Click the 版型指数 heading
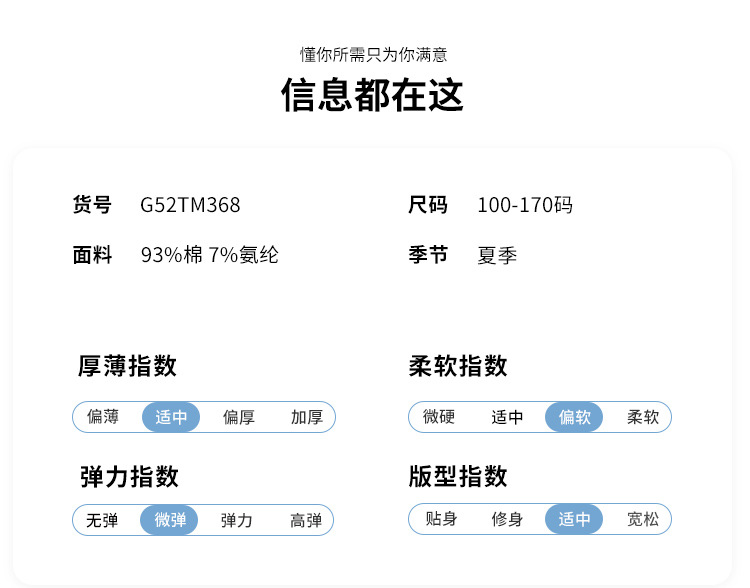Image resolution: width=750 pixels, height=588 pixels. (x=458, y=476)
